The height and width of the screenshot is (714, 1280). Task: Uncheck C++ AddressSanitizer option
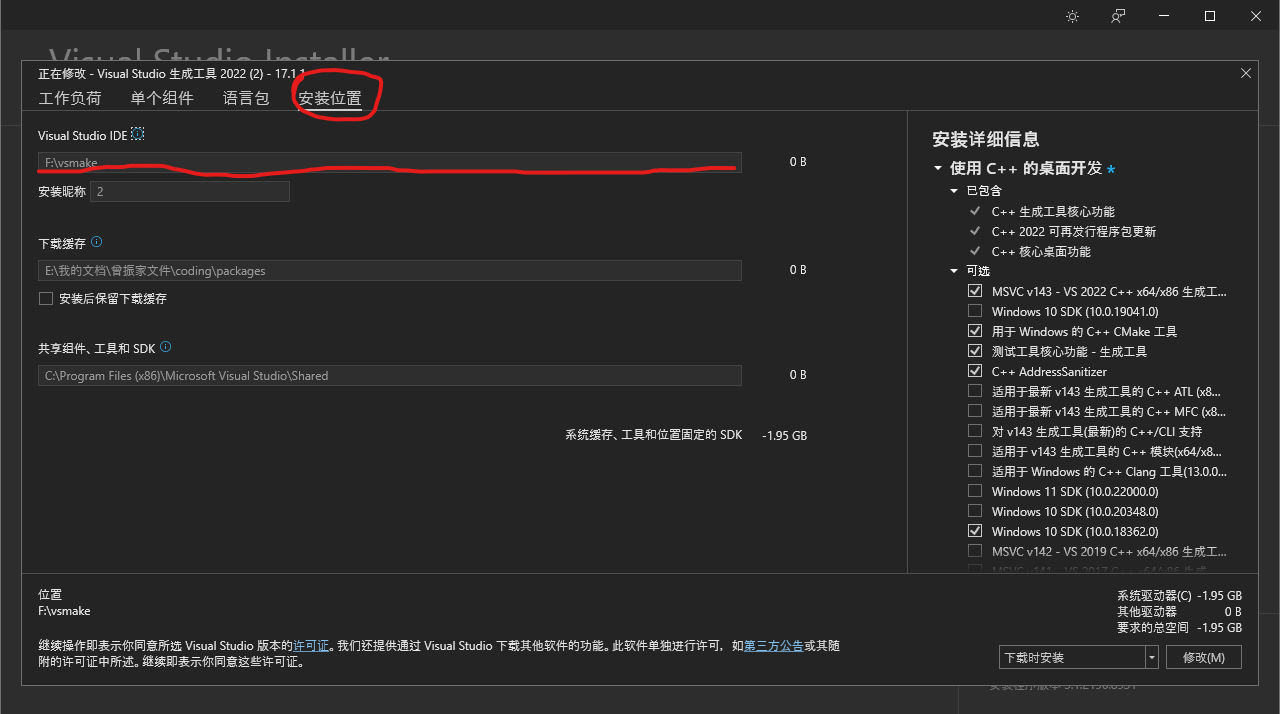coord(975,371)
